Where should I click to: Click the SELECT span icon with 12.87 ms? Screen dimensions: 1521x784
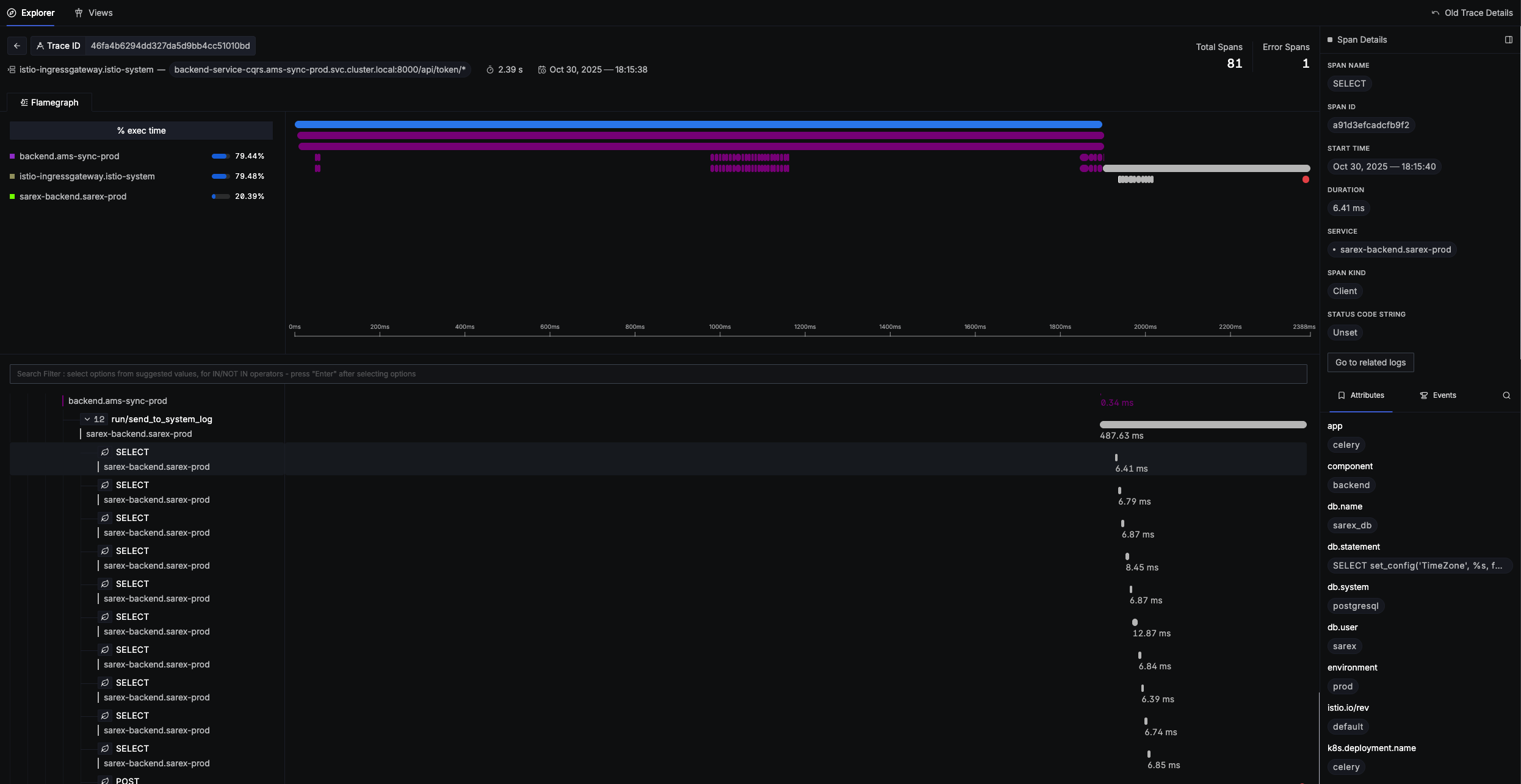[x=105, y=617]
